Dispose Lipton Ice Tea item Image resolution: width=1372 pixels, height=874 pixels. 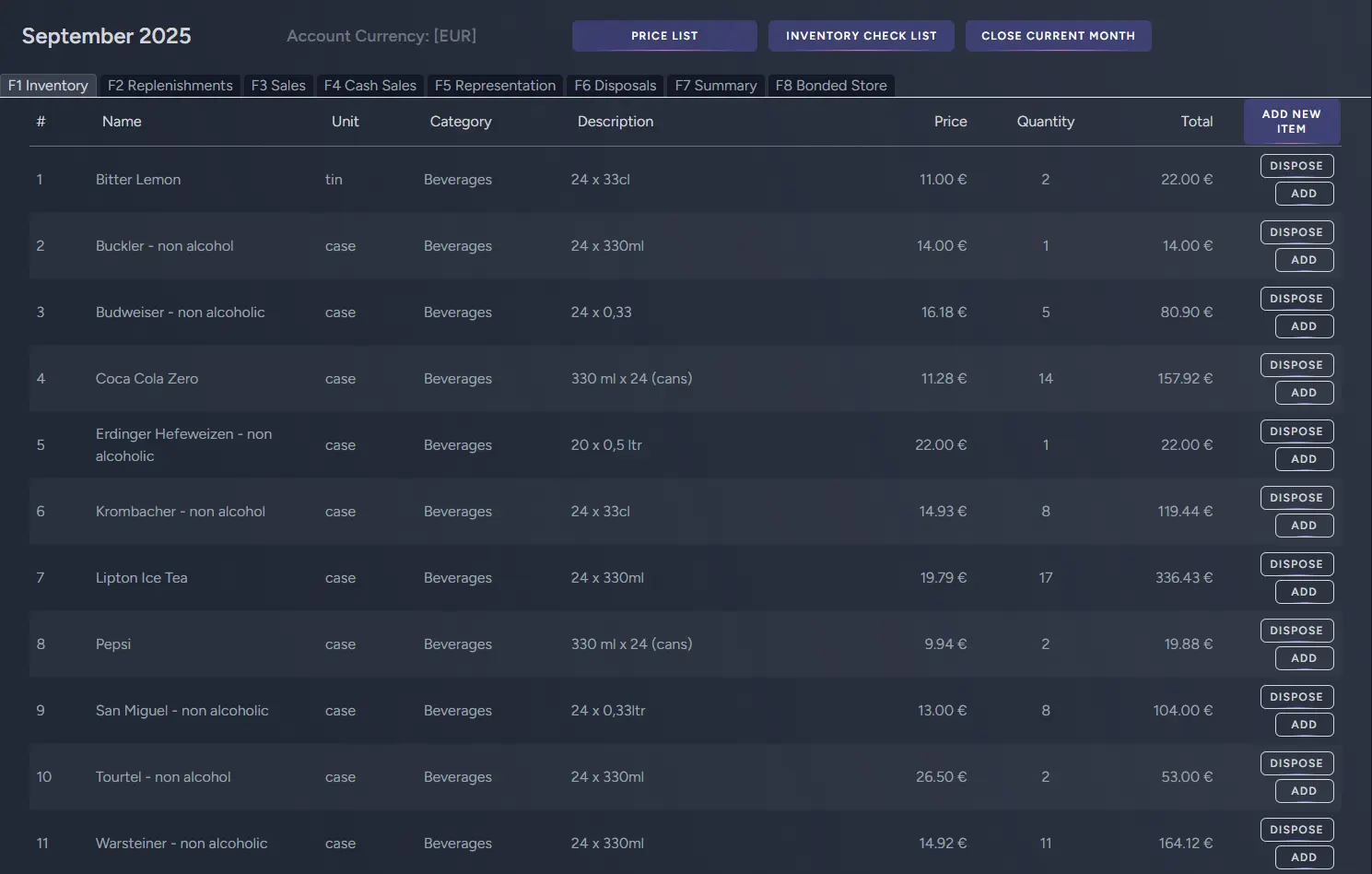[1296, 564]
